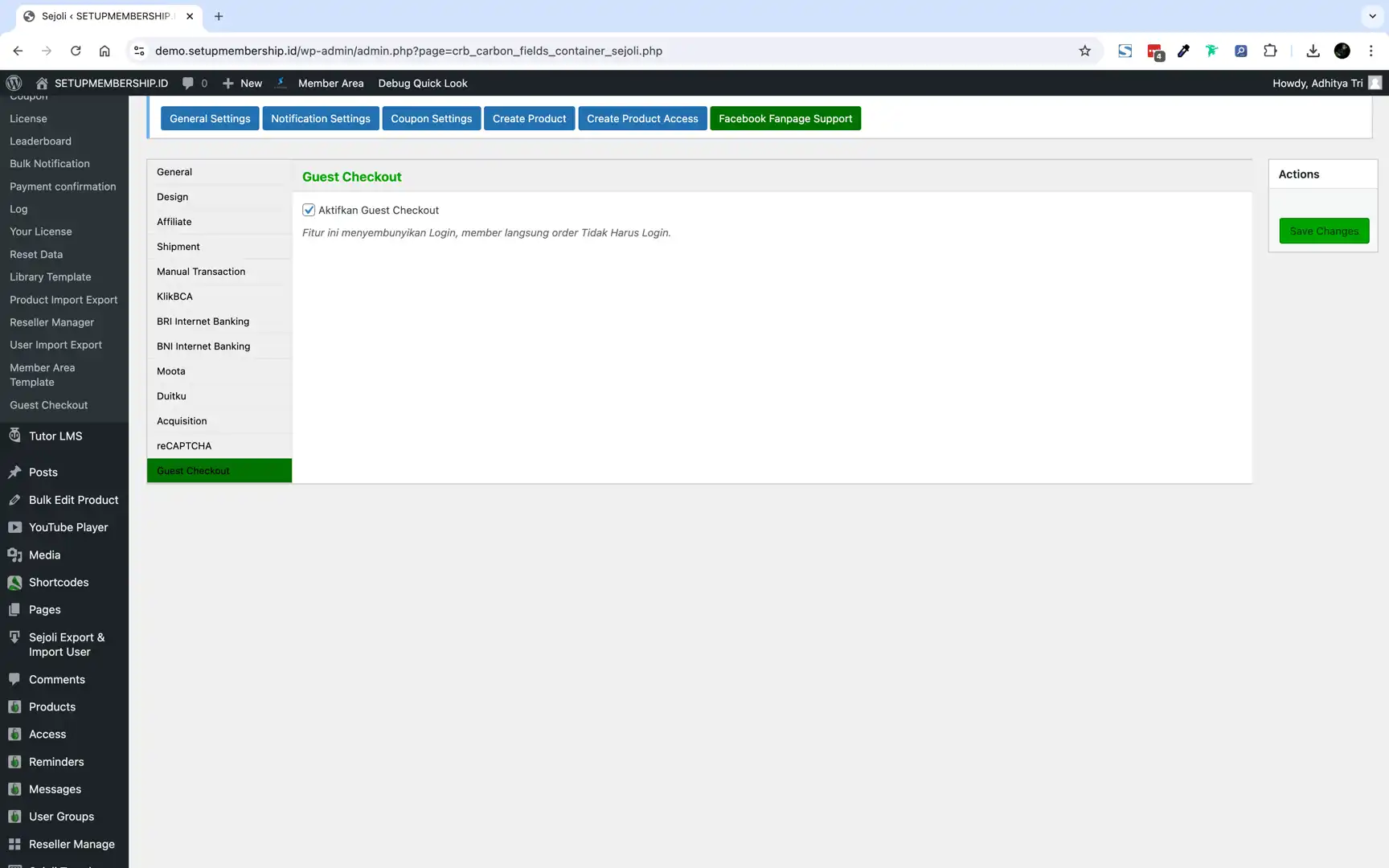The image size is (1389, 868).
Task: Open the Chrome three-dot menu
Action: [1371, 50]
